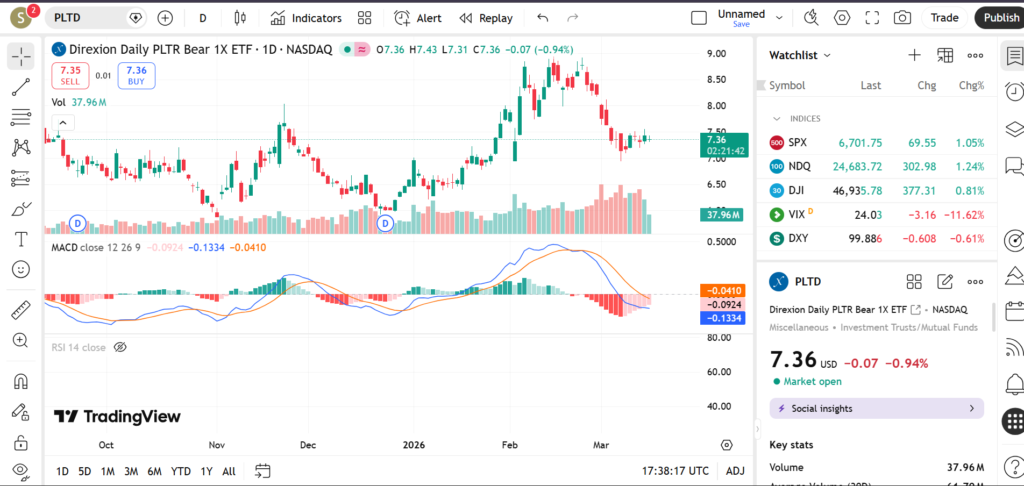Enter fullscreen mode
The image size is (1024, 486).
[x=872, y=18]
